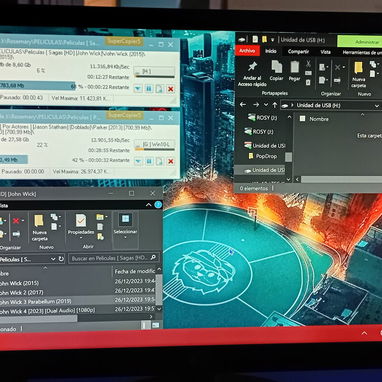Collapse the ribbon in John Wick window

pyautogui.click(x=149, y=205)
